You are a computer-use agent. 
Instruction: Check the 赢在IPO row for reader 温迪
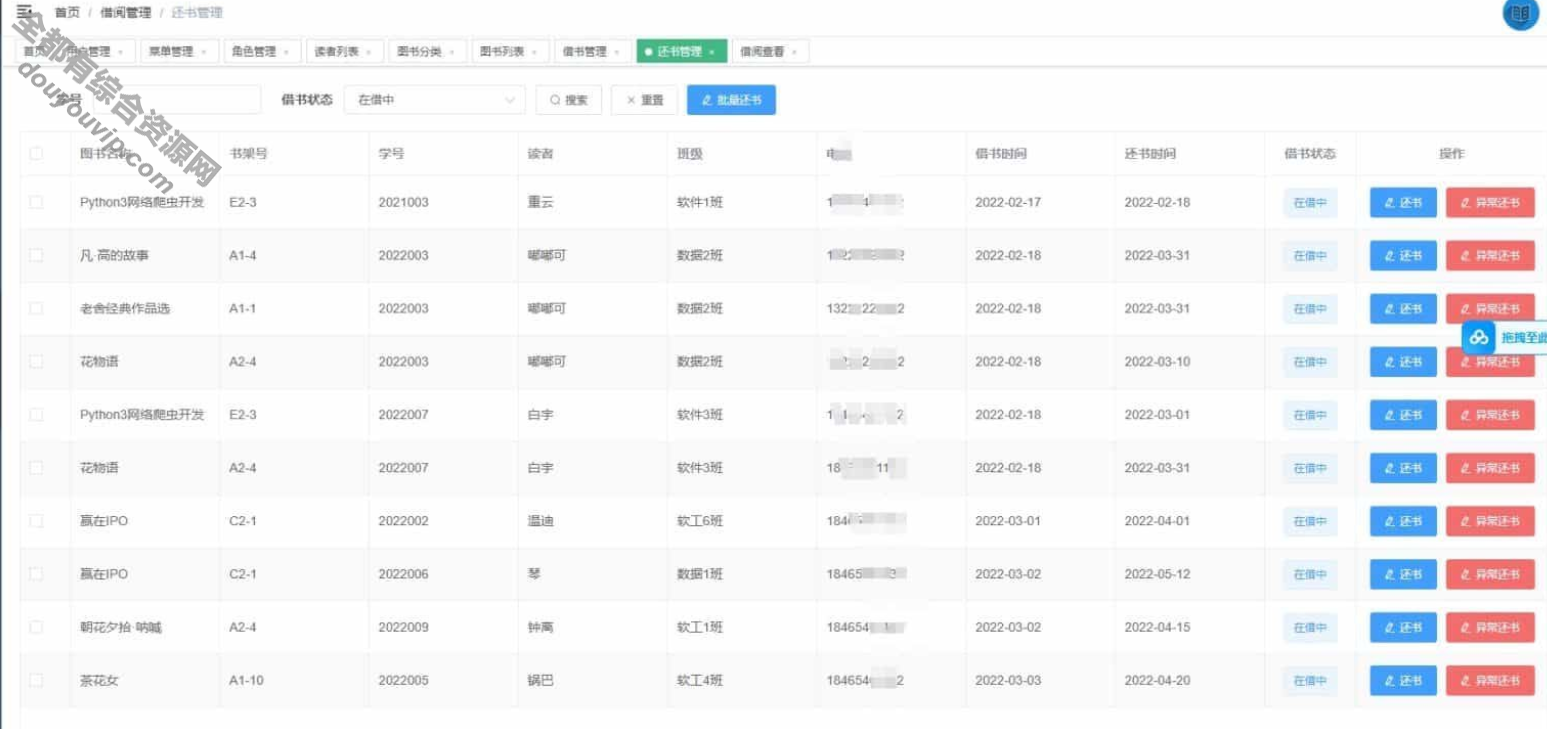coord(36,521)
